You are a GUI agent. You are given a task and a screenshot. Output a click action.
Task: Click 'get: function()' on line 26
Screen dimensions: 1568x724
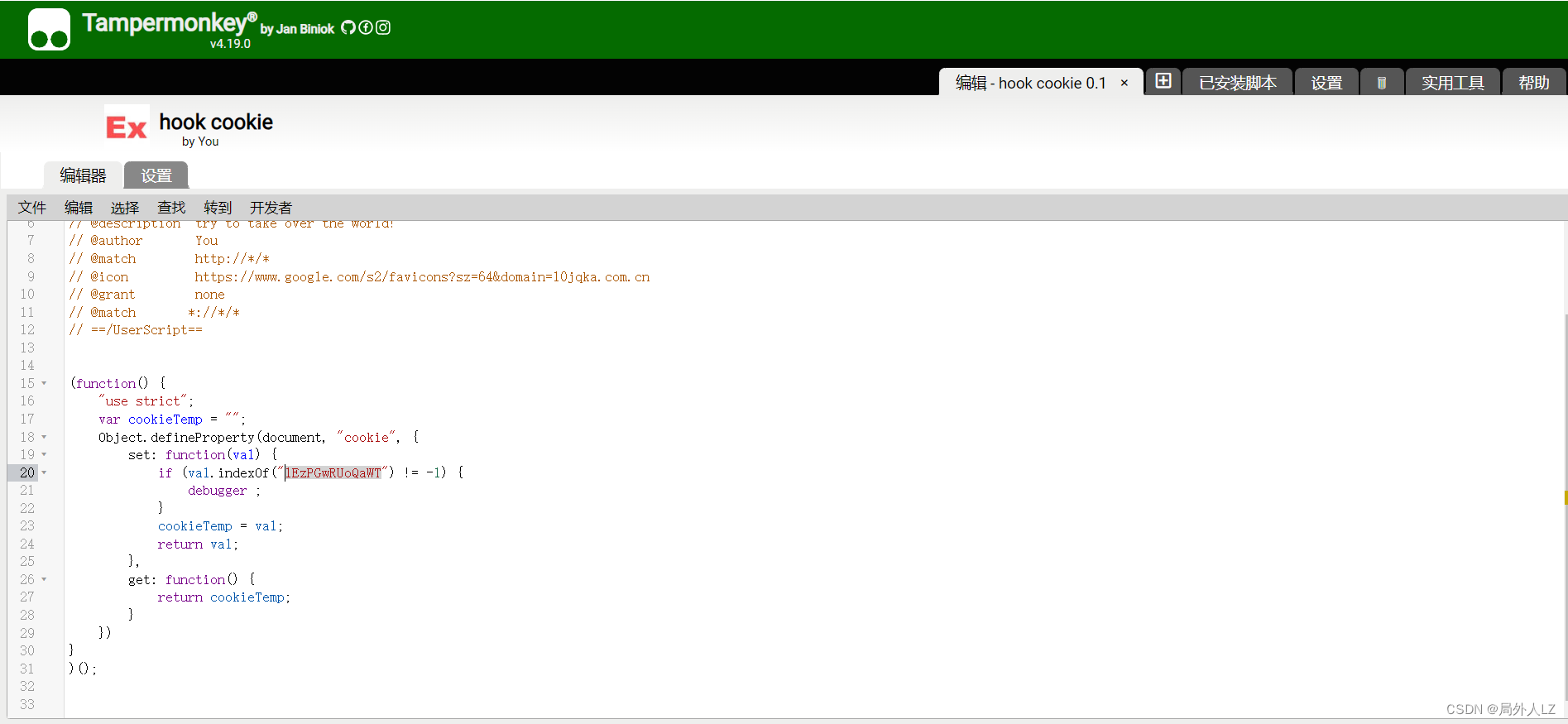point(183,579)
